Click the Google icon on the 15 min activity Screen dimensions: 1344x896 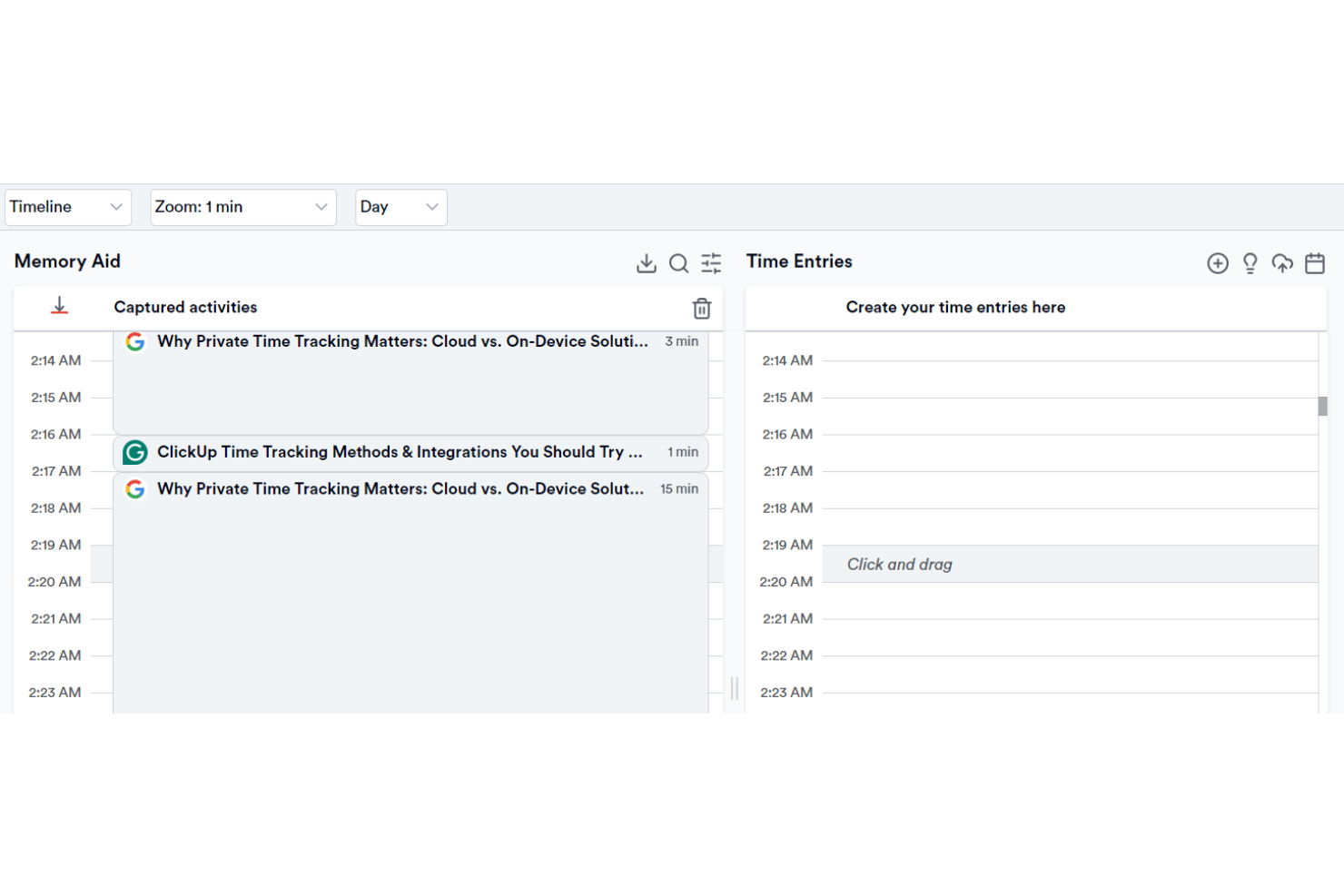(135, 489)
